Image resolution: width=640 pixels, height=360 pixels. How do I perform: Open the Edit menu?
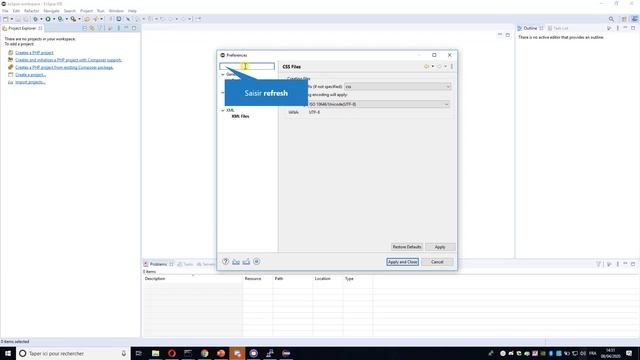[x=16, y=11]
